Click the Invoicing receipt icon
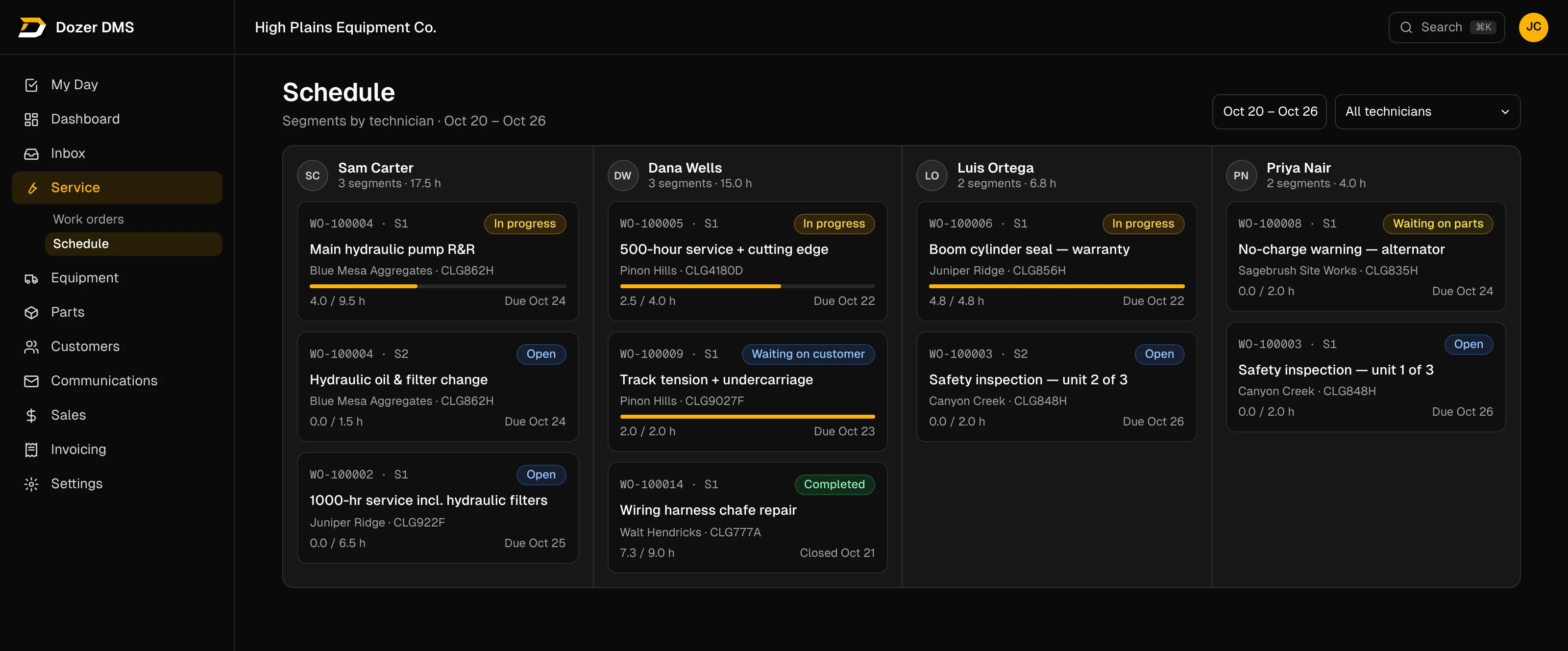Viewport: 1568px width, 651px height. (31, 450)
